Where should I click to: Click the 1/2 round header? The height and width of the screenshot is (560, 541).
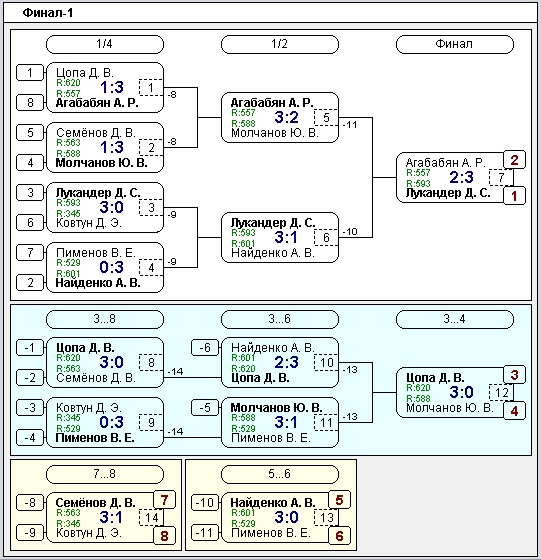[x=280, y=44]
